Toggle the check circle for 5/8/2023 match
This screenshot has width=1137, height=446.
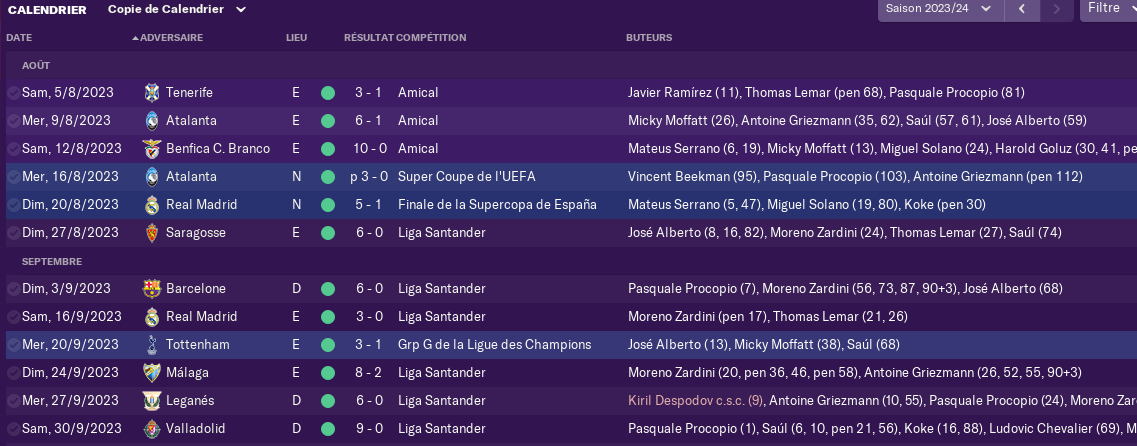pyautogui.click(x=13, y=93)
